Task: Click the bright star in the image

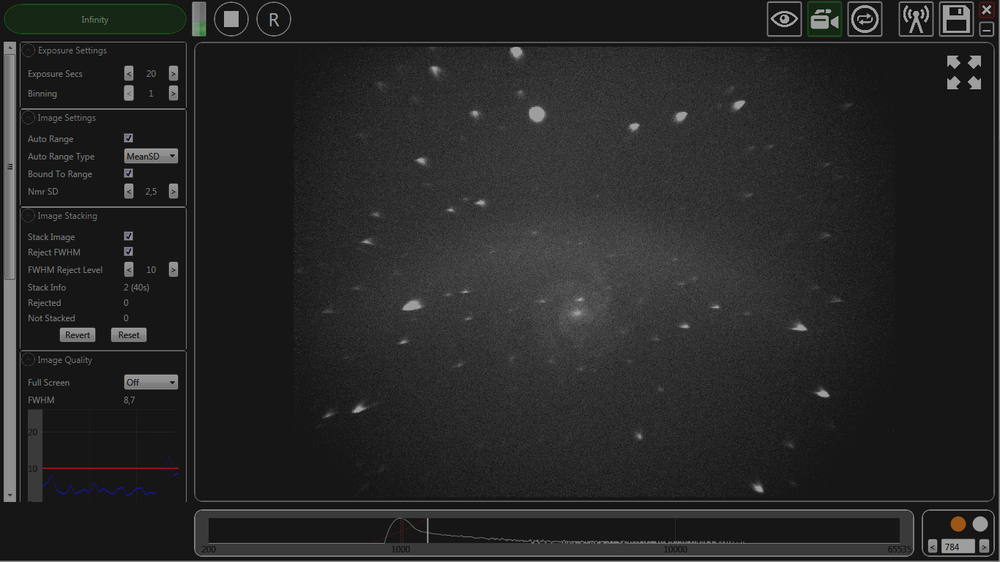Action: [537, 114]
